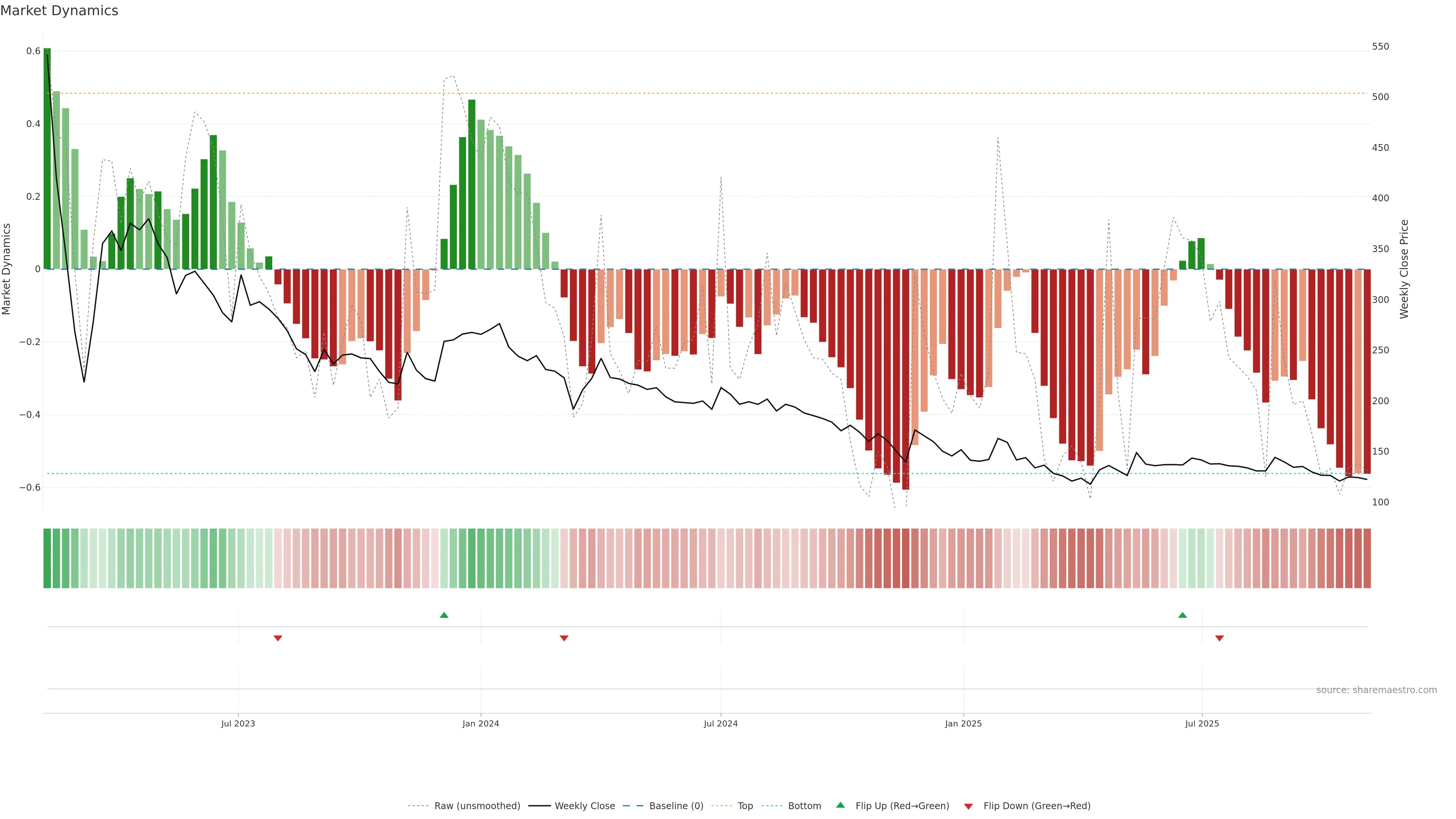Toggle Baseline (0) legend entry
The width and height of the screenshot is (1456, 819).
pos(676,806)
